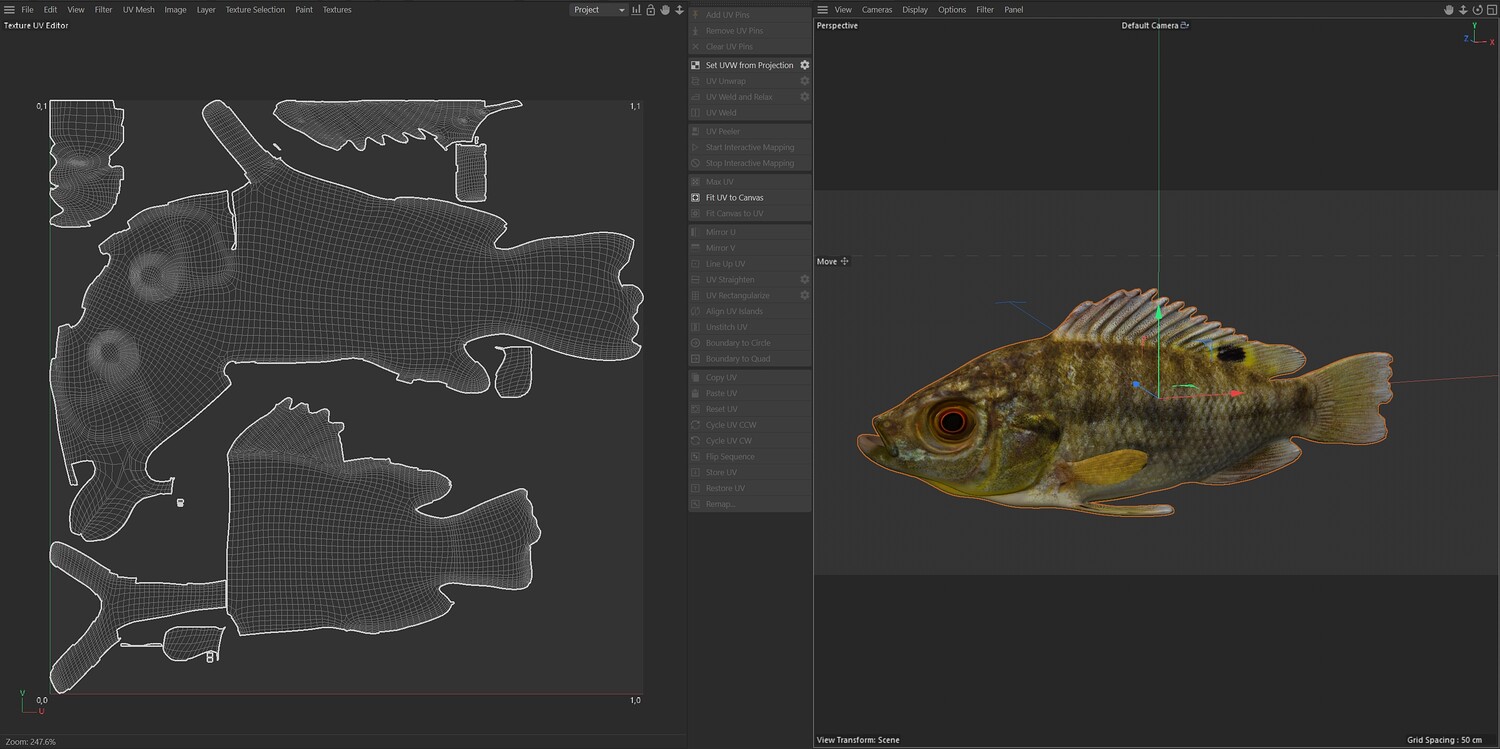1500x749 pixels.
Task: Open the Texture UV Editor hamburger menu
Action: 9,10
